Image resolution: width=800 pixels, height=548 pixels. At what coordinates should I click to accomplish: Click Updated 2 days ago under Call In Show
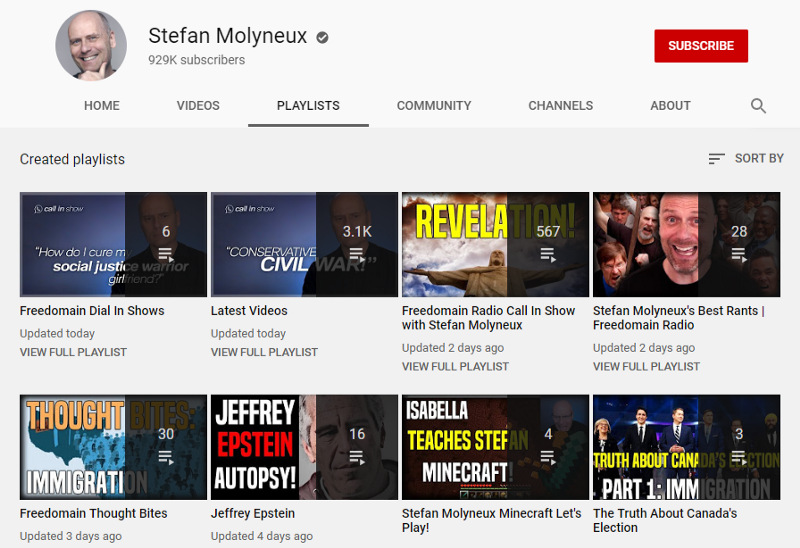[453, 347]
